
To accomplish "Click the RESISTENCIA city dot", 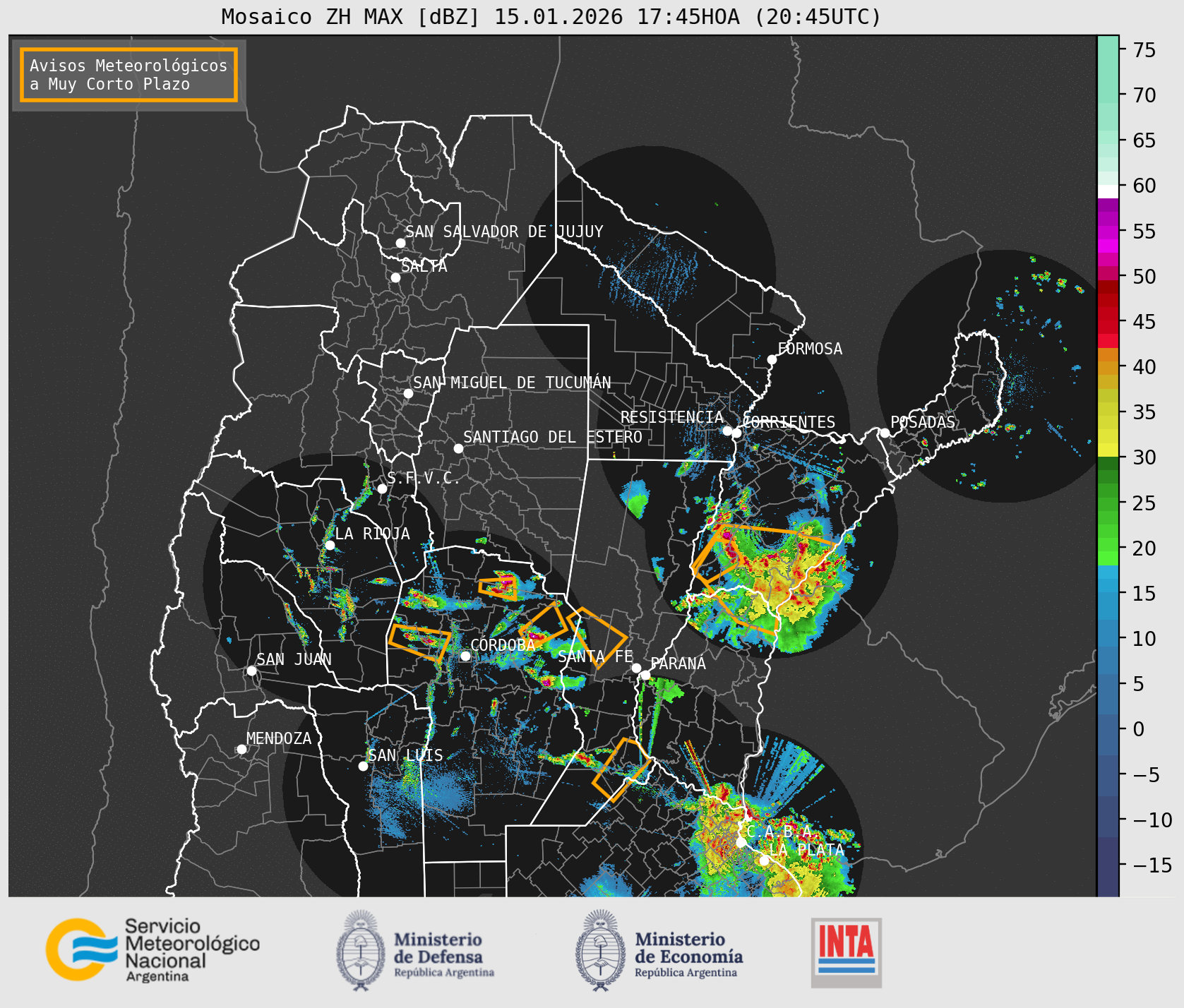I will [727, 430].
